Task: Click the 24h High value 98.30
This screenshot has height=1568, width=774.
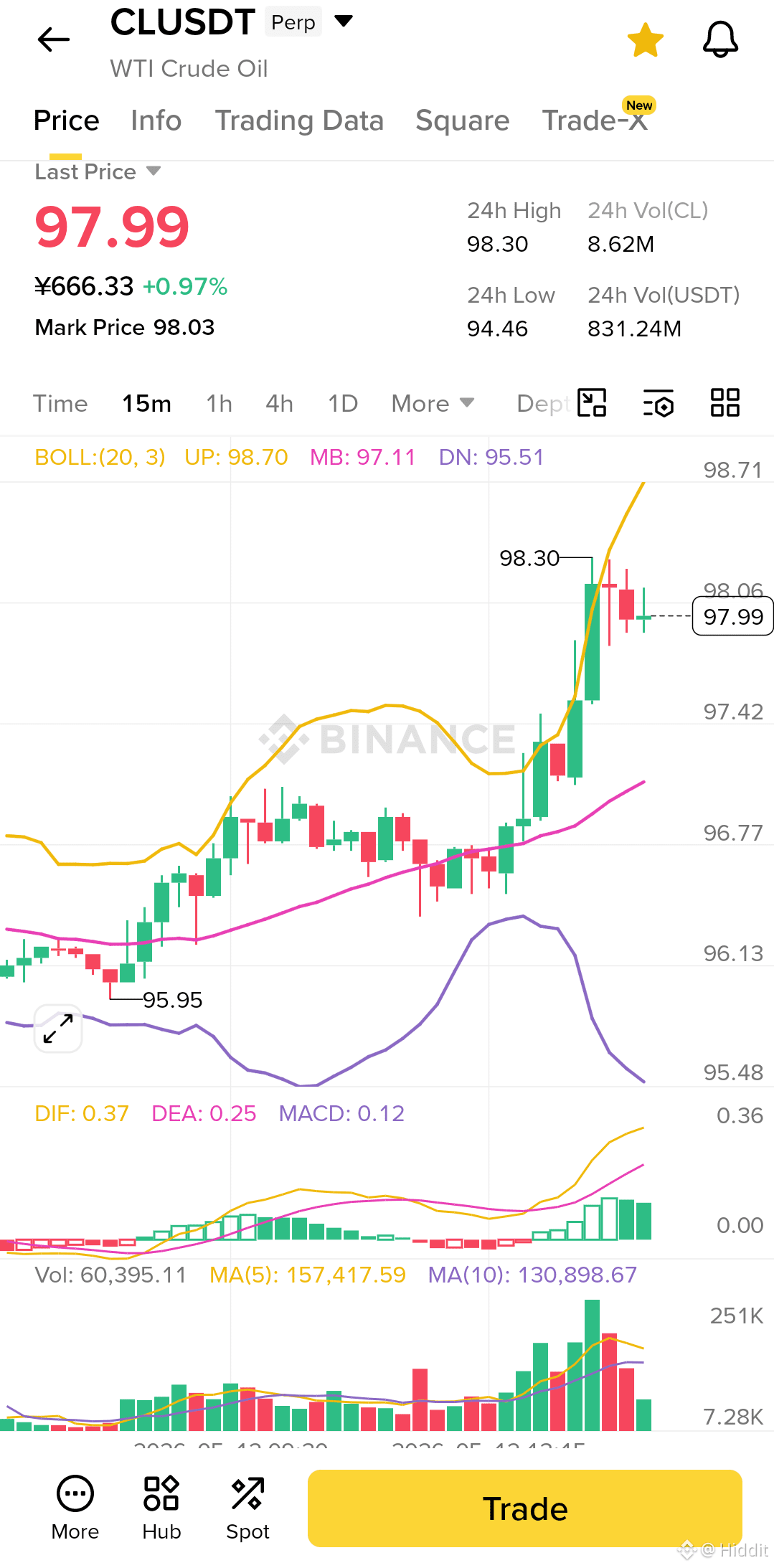Action: [x=497, y=244]
